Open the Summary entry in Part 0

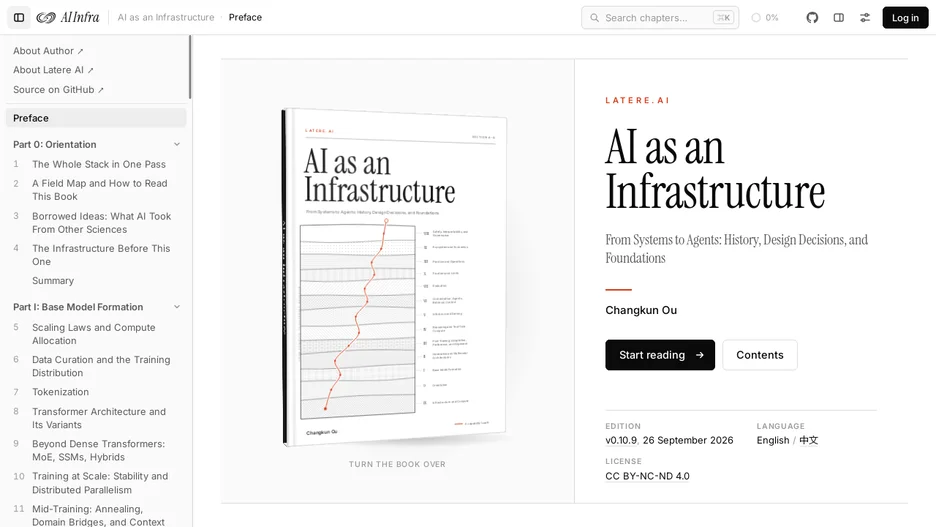[53, 281]
